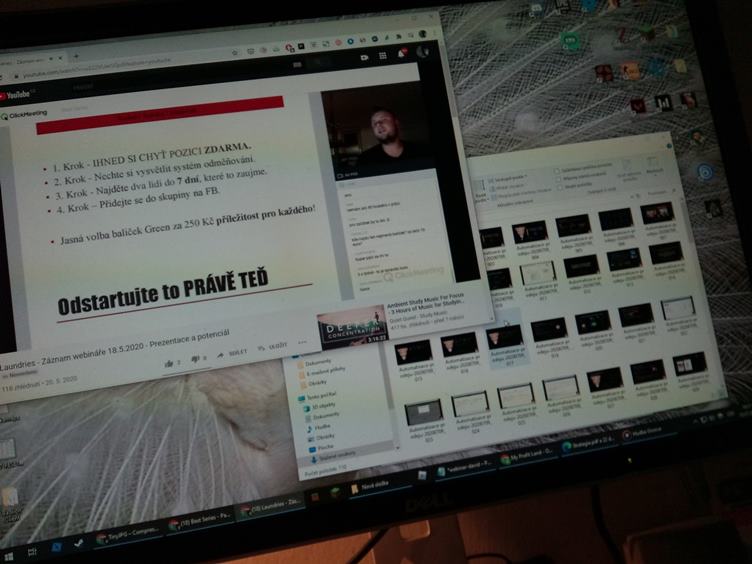Open the three-dot more actions menu under video
Image resolution: width=752 pixels, height=564 pixels.
(302, 342)
